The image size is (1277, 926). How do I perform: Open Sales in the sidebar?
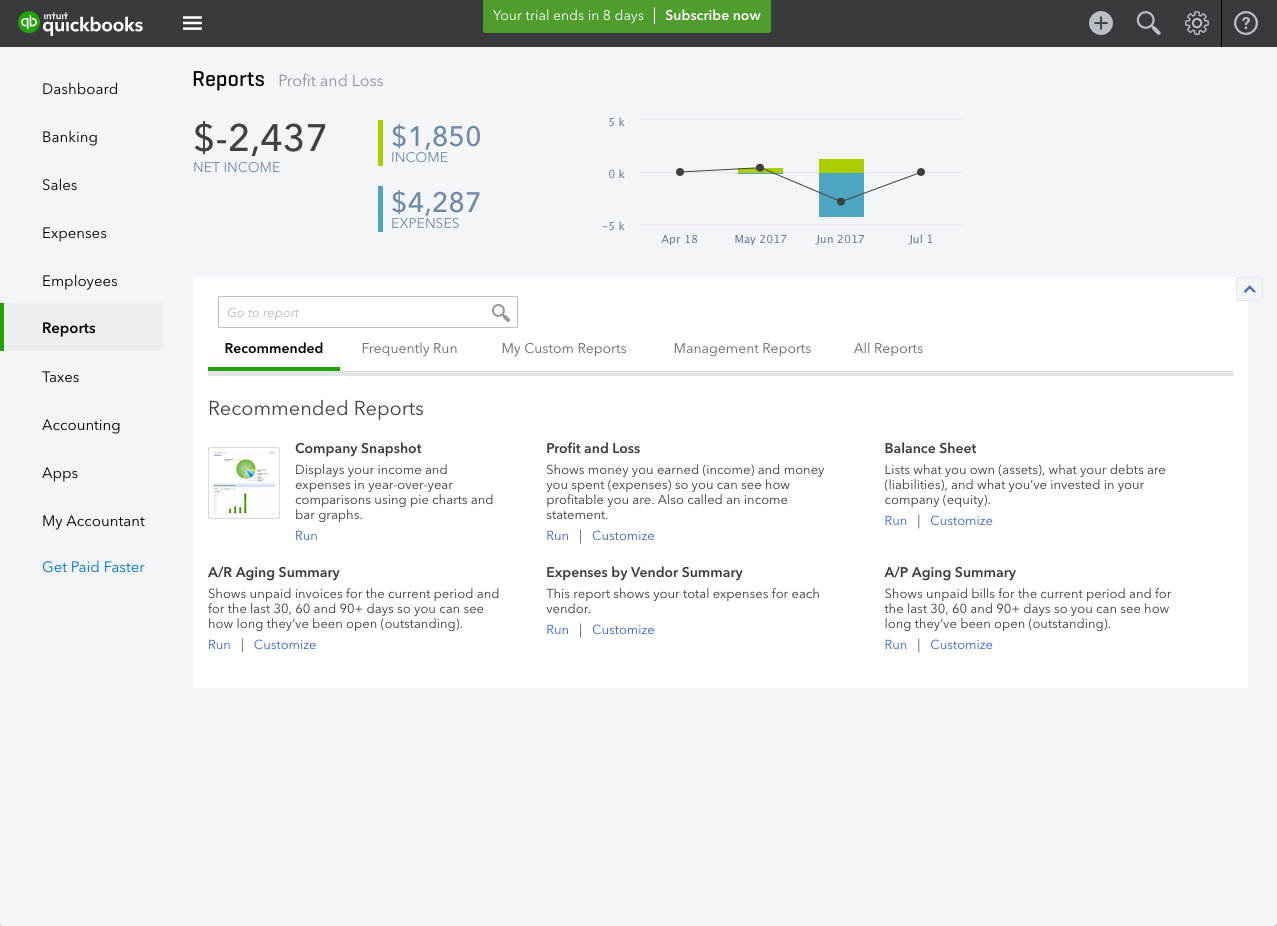[x=60, y=185]
